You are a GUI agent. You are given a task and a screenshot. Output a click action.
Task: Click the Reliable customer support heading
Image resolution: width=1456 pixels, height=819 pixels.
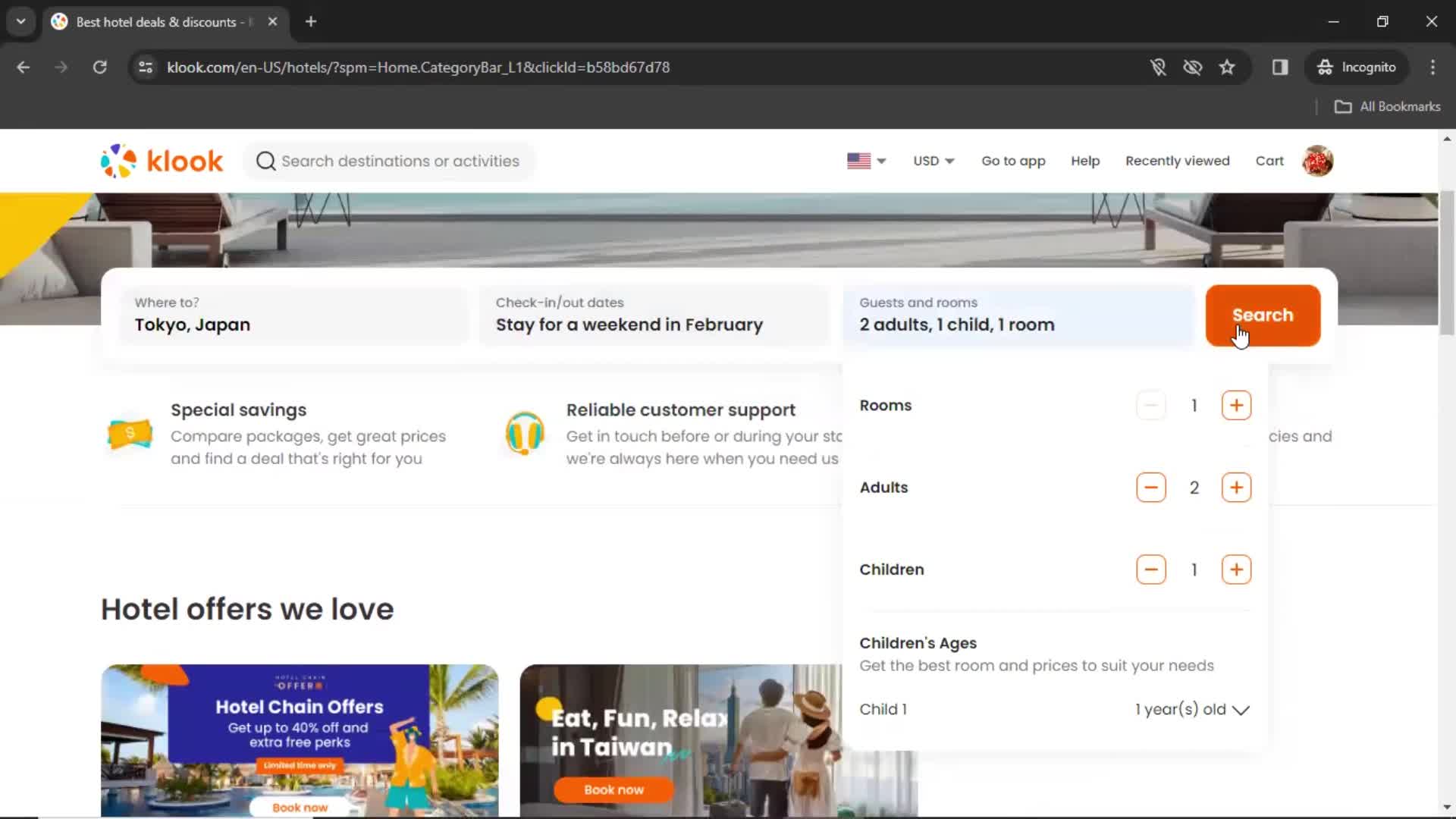click(x=680, y=409)
